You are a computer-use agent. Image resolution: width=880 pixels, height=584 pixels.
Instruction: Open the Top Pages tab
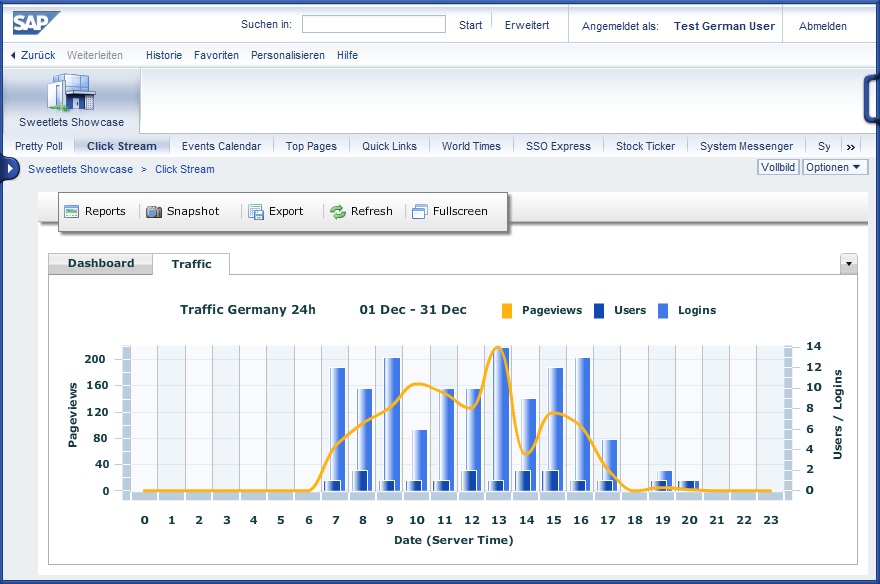(x=311, y=146)
